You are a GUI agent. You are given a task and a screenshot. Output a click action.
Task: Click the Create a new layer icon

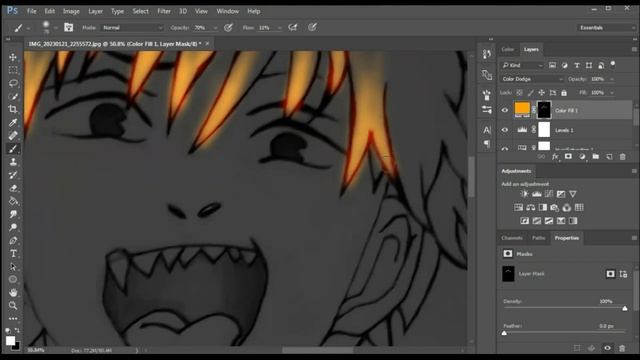609,157
